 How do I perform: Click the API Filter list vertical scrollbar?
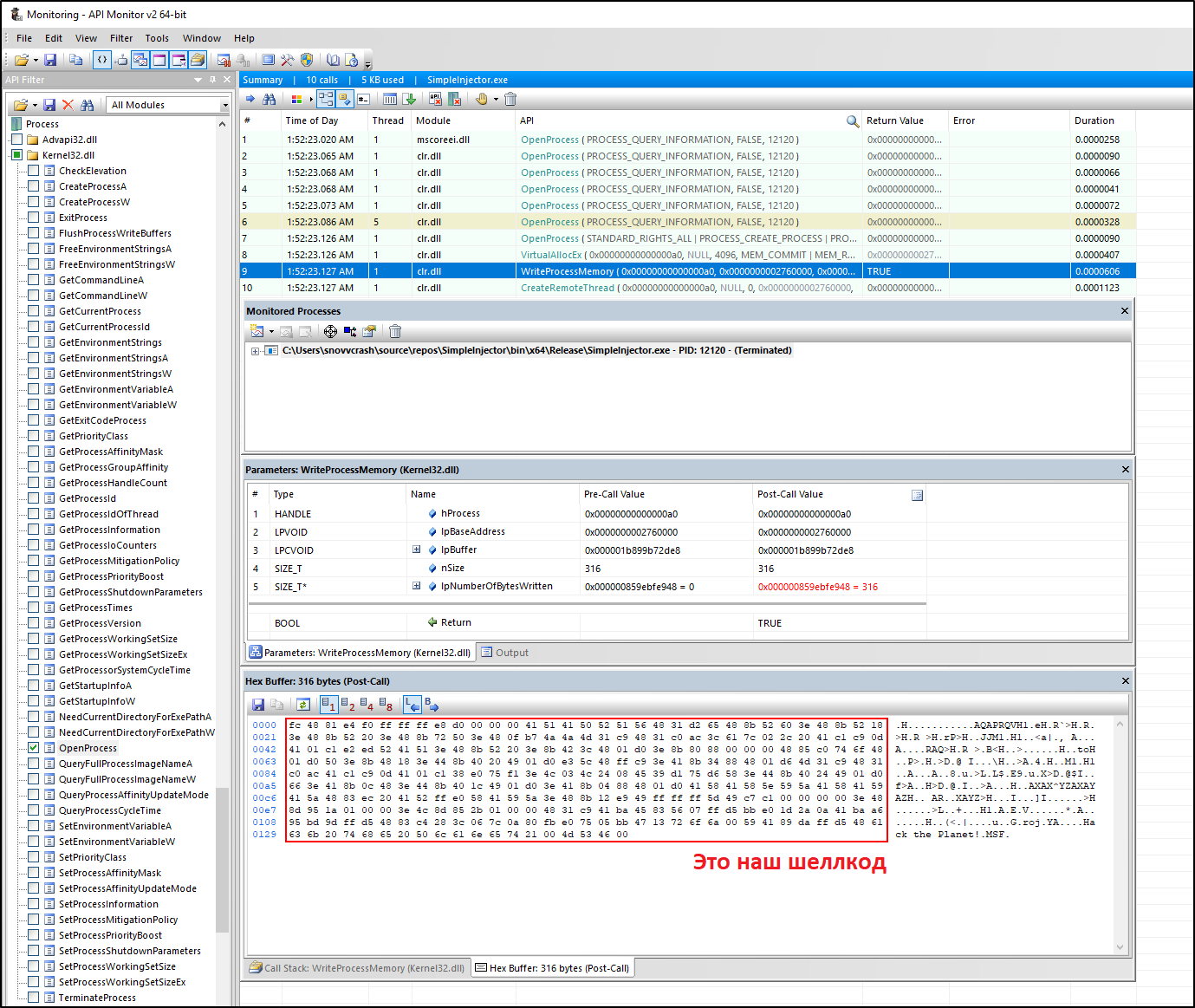click(223, 858)
